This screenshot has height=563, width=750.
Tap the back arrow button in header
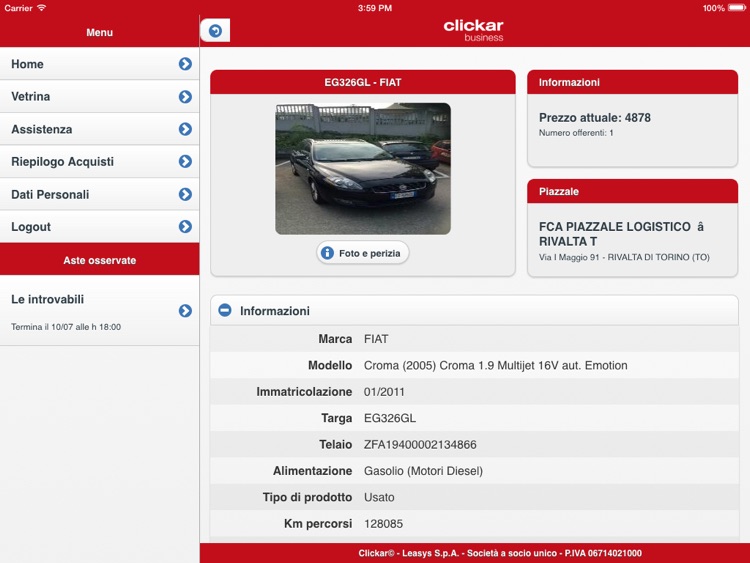coord(215,31)
